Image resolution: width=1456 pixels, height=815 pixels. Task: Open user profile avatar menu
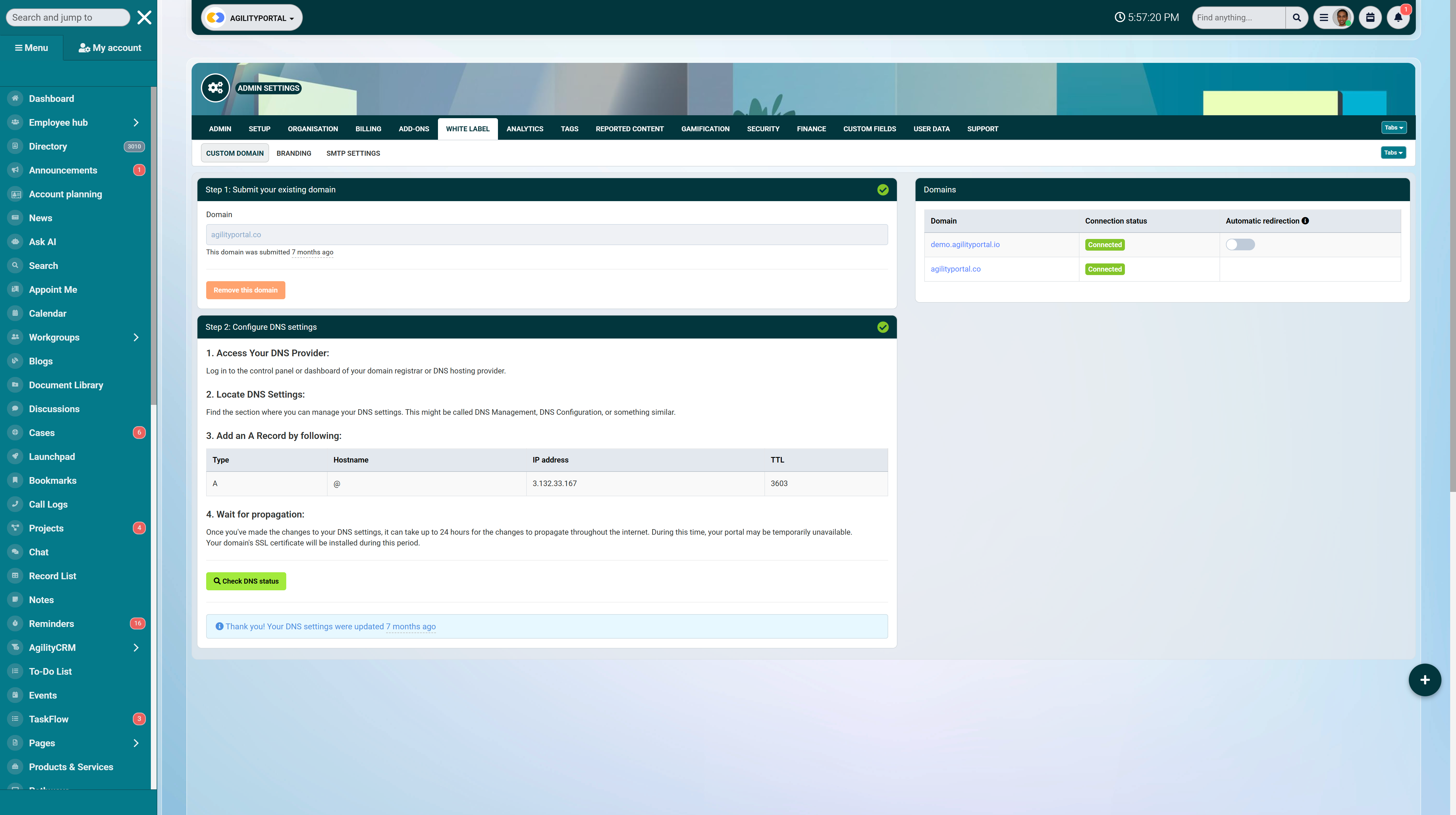click(1341, 17)
